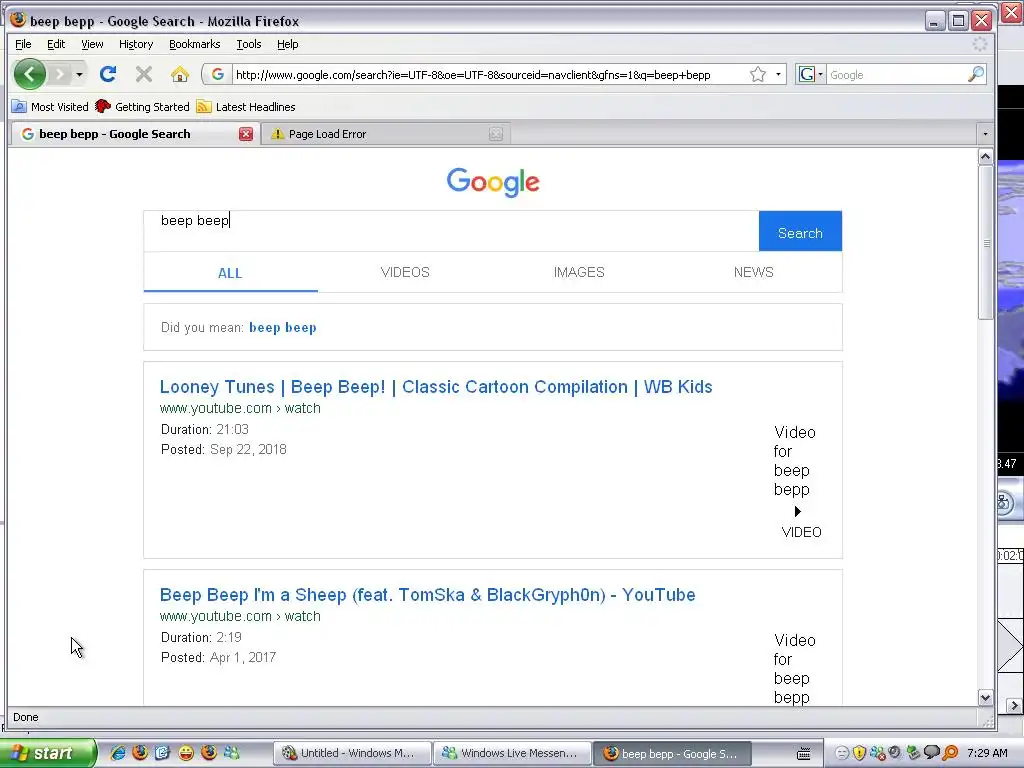Open the Beep Beep I'm a Sheep result
Viewport: 1024px width, 768px height.
coord(428,595)
